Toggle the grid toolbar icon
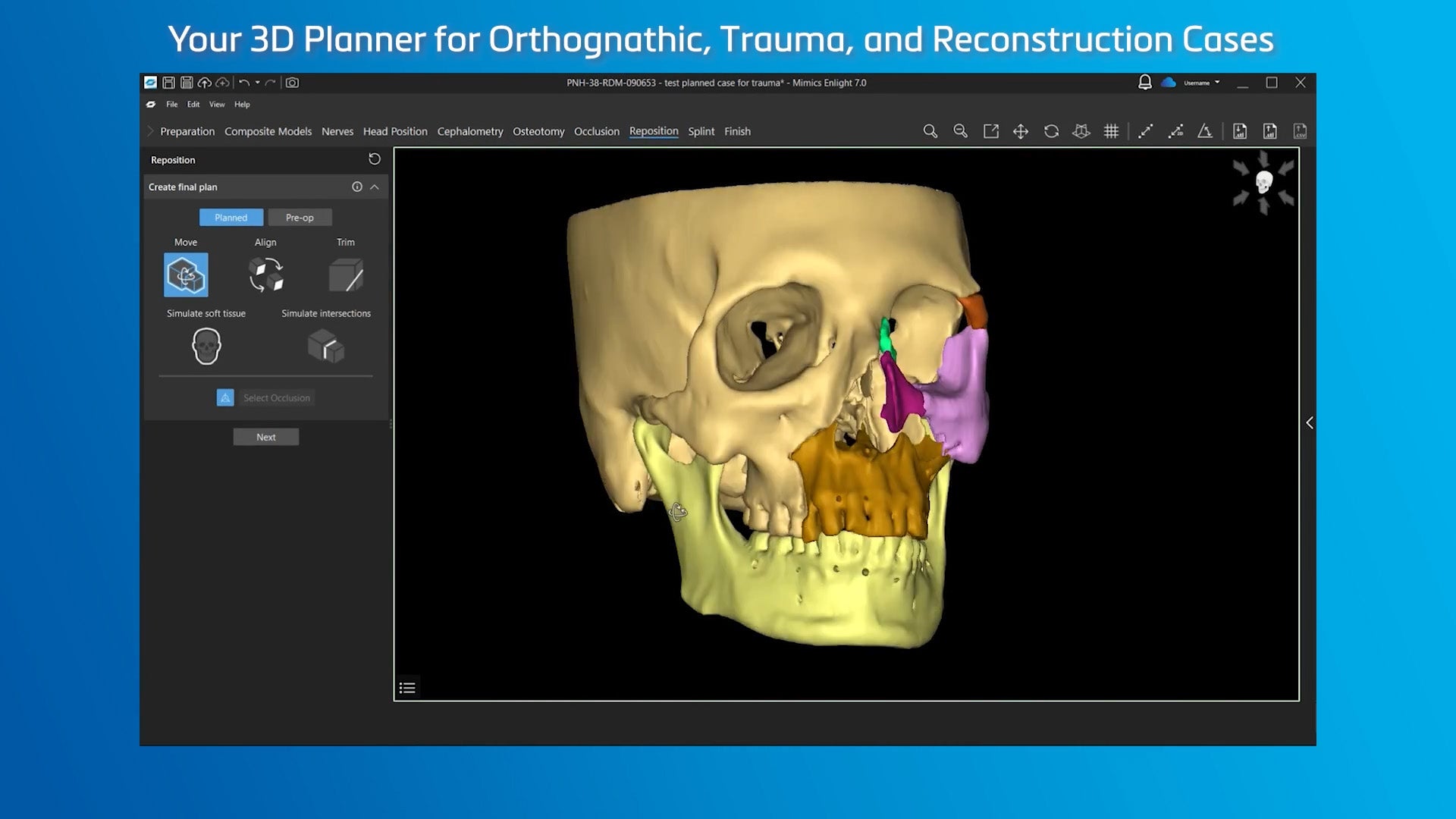1456x819 pixels. point(1111,131)
